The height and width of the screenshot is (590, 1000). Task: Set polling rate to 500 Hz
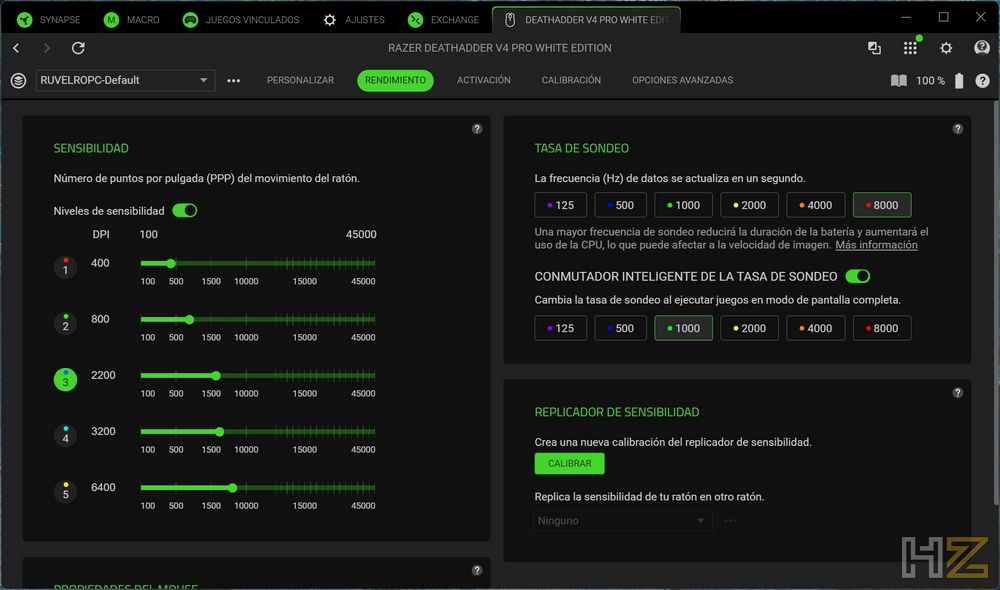pyautogui.click(x=621, y=205)
